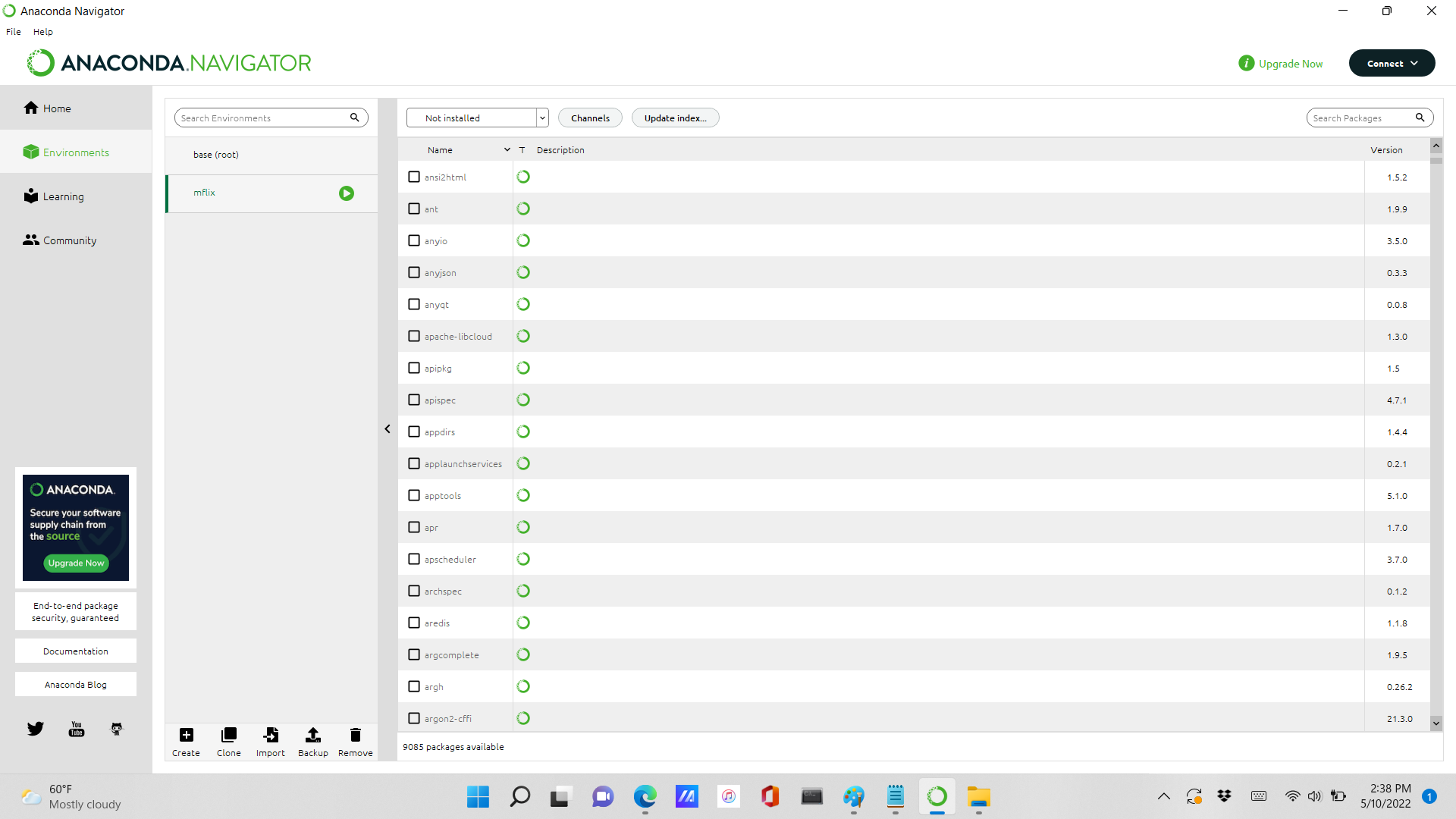This screenshot has height=819, width=1456.
Task: Backup the current environment
Action: click(x=312, y=741)
